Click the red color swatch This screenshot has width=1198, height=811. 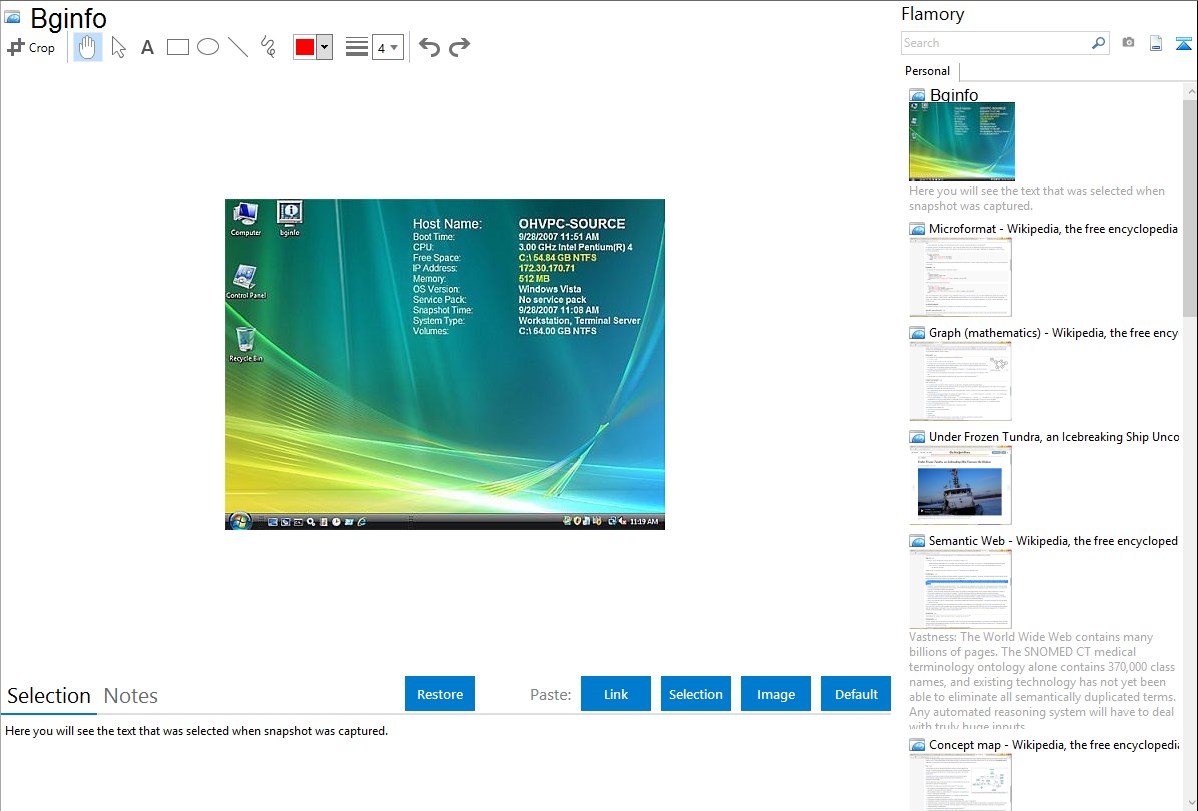[x=305, y=47]
